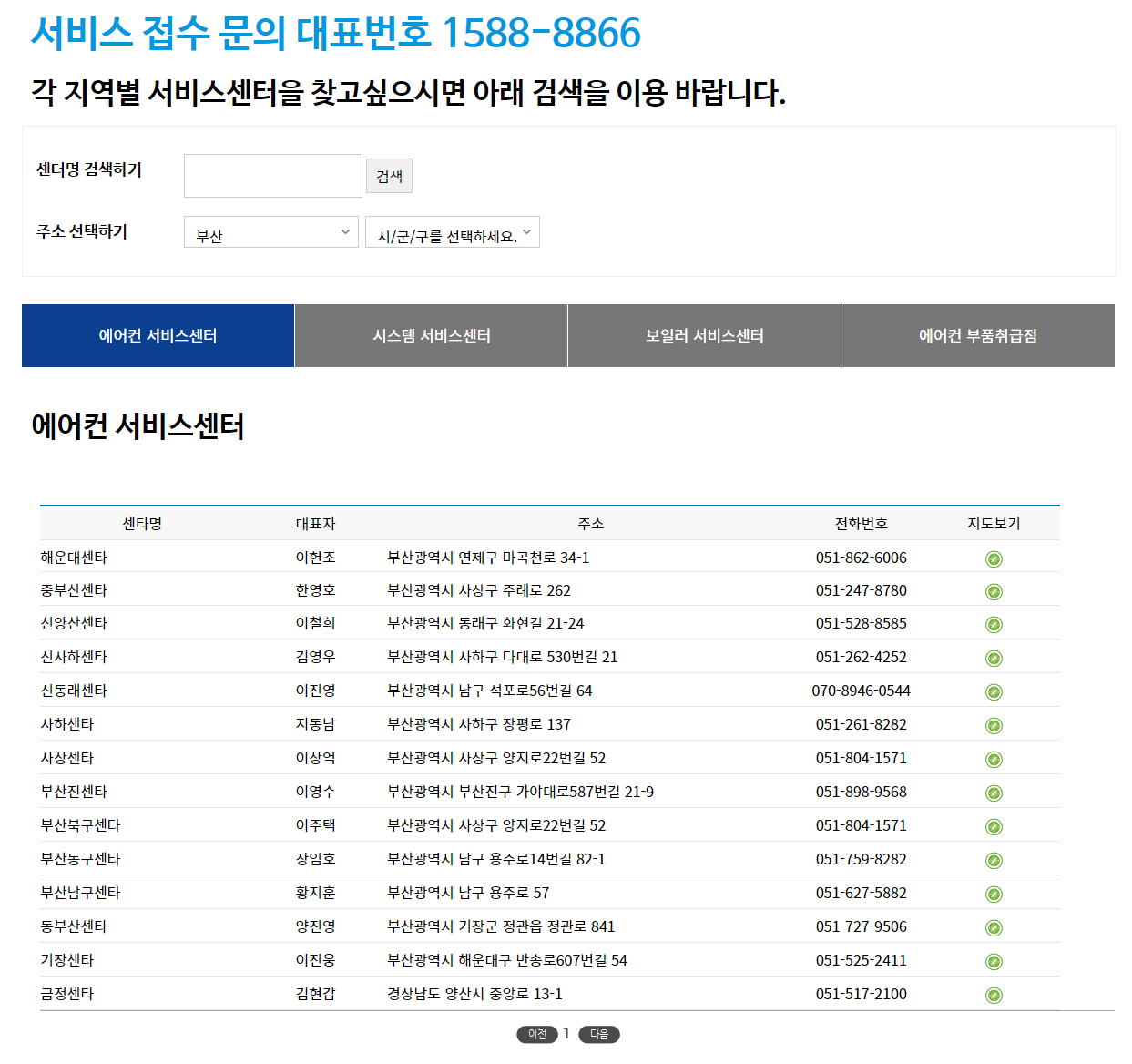The width and height of the screenshot is (1132, 1064).
Task: Click the 검색 search button
Action: pos(389,175)
